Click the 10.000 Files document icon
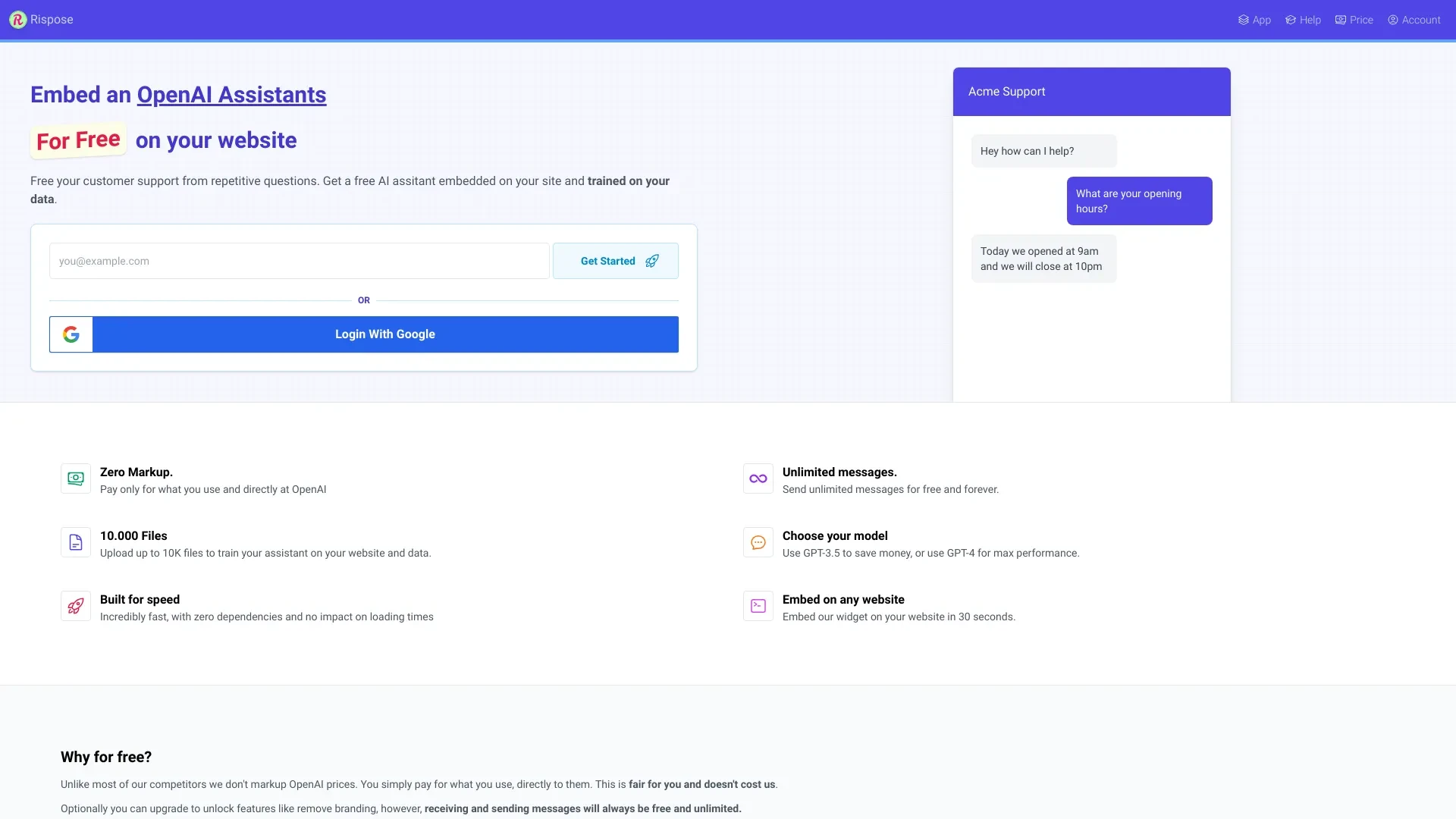 [75, 542]
